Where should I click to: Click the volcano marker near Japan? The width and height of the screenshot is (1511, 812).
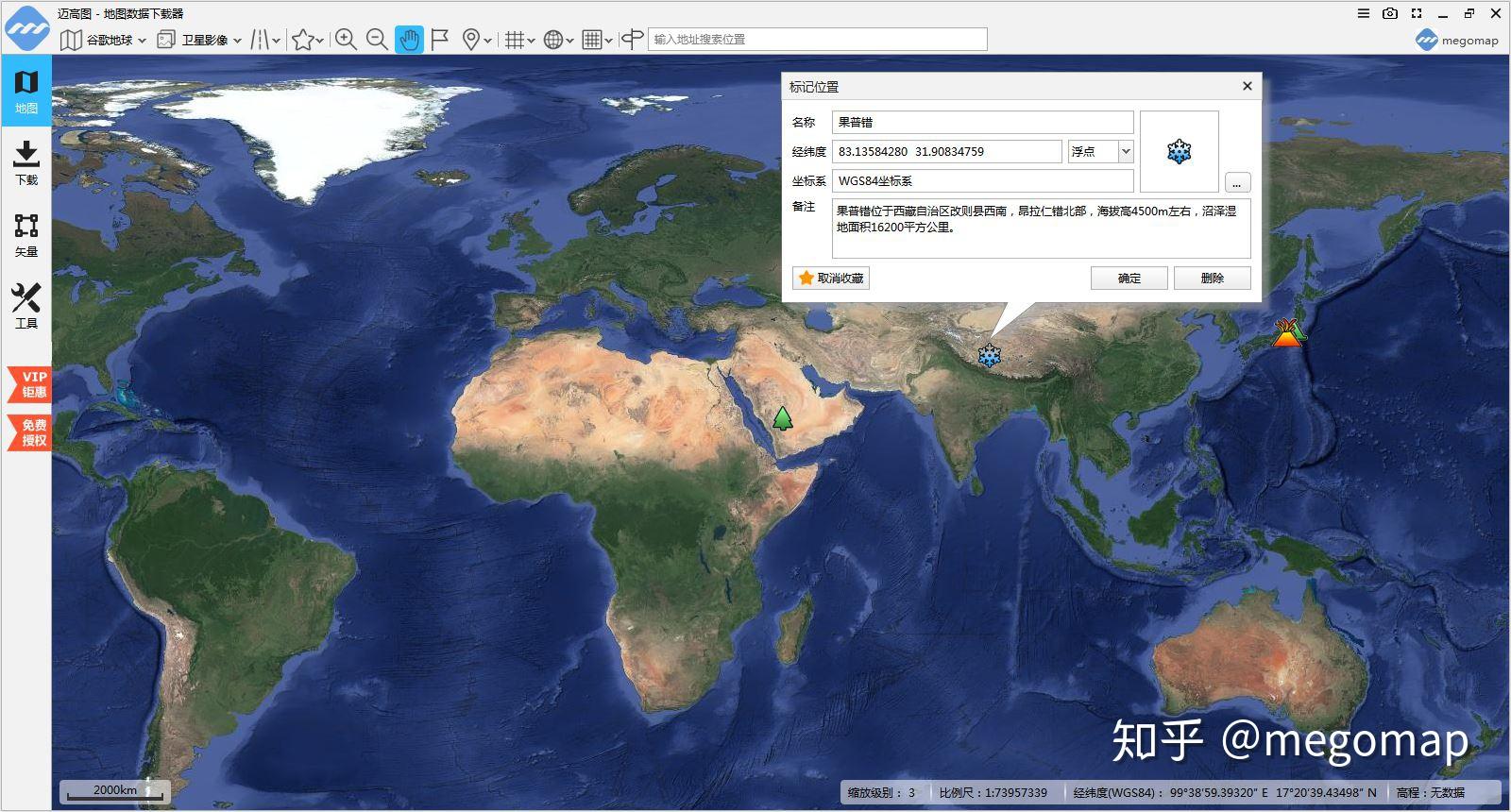(x=1288, y=332)
